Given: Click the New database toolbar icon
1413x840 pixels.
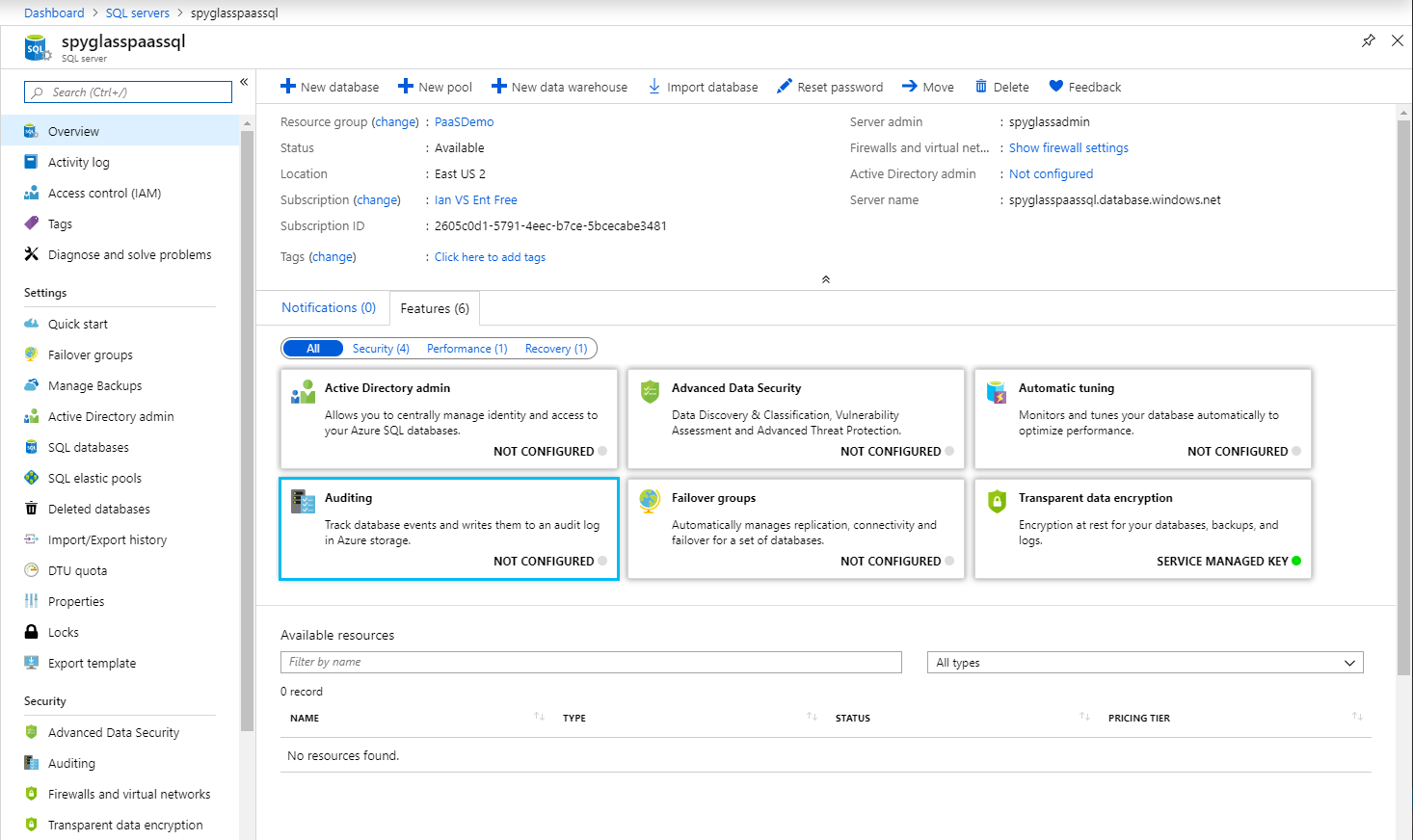Looking at the screenshot, I should coord(287,87).
